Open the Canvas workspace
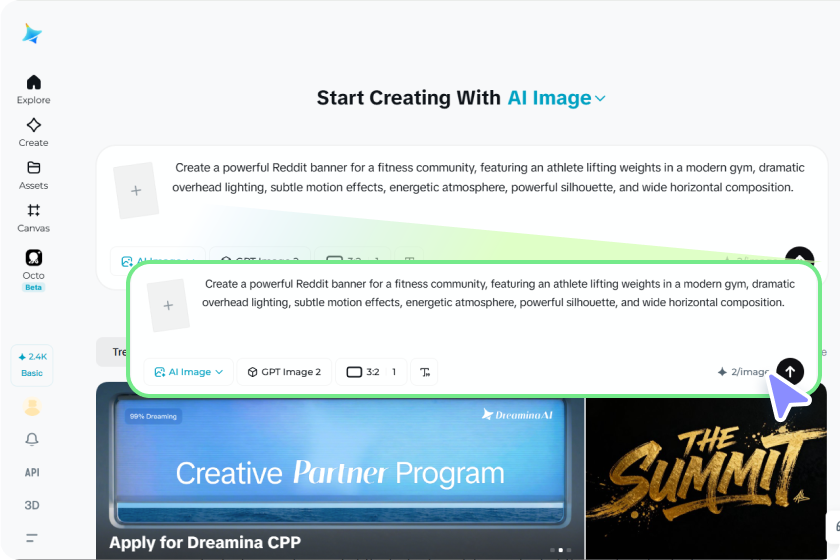Image resolution: width=840 pixels, height=560 pixels. tap(33, 218)
